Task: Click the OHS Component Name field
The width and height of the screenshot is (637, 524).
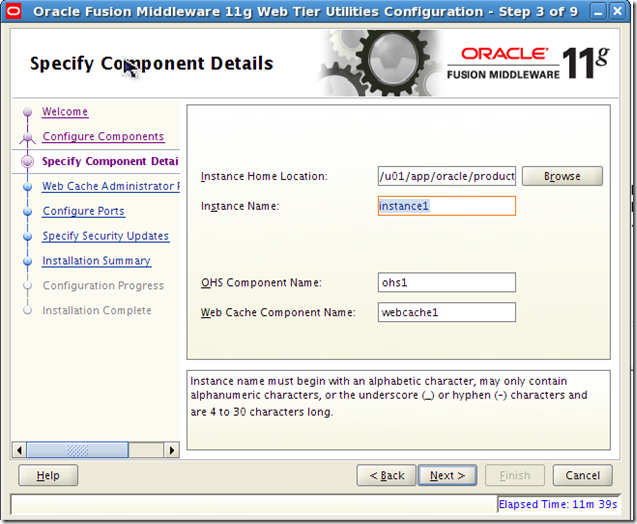Action: pyautogui.click(x=446, y=282)
